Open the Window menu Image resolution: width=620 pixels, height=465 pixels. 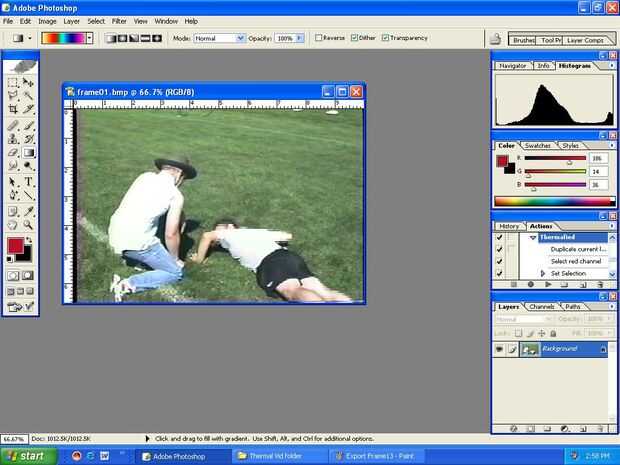166,21
